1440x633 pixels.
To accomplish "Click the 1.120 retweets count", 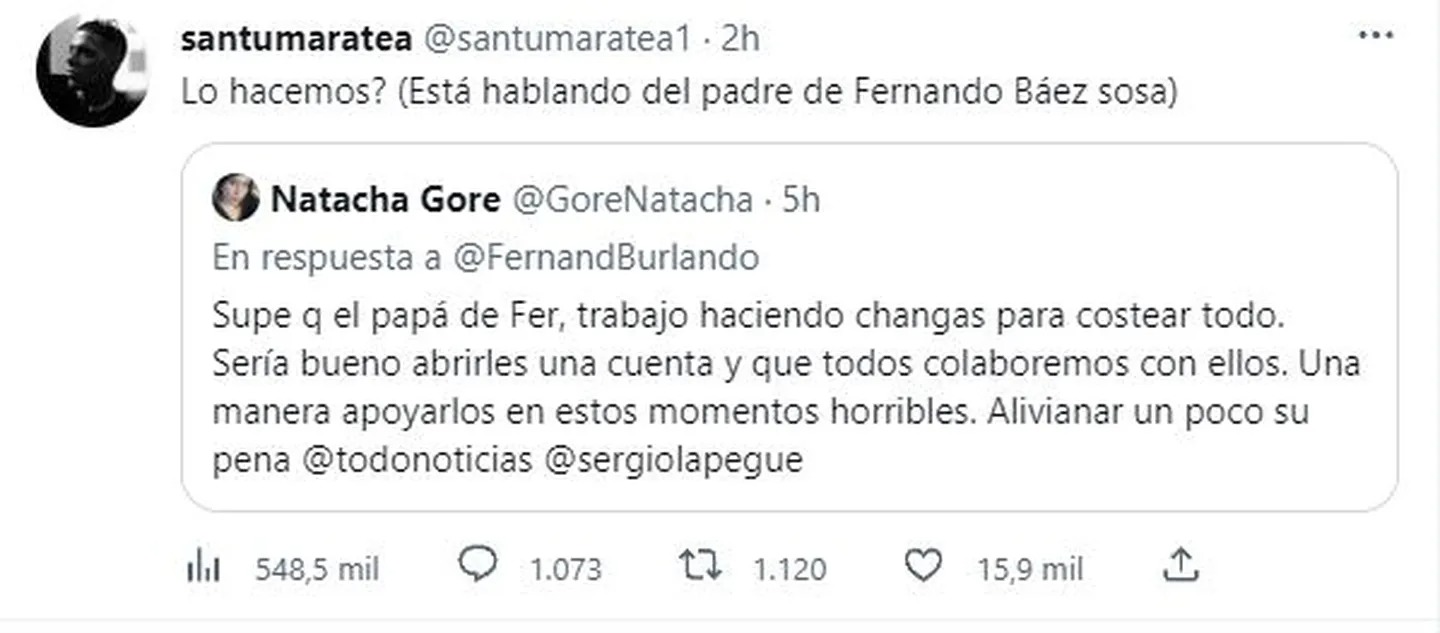I will (x=790, y=569).
